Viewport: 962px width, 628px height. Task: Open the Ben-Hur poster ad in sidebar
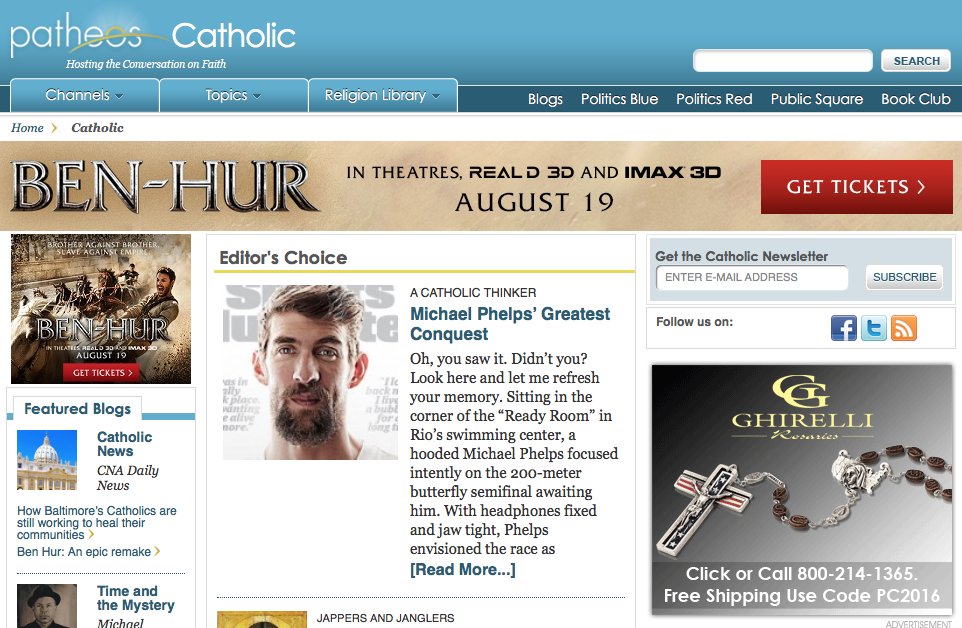point(101,308)
